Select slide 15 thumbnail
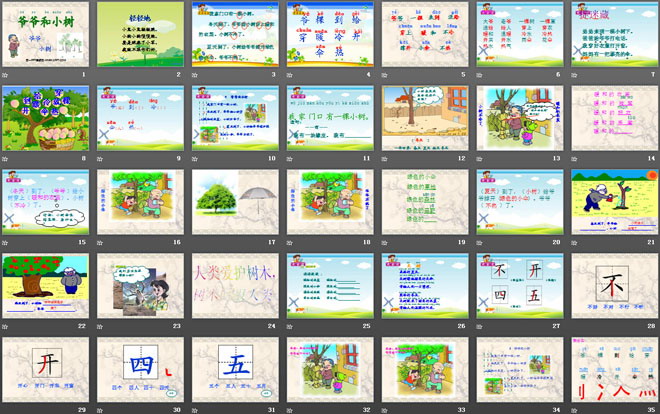 45,202
